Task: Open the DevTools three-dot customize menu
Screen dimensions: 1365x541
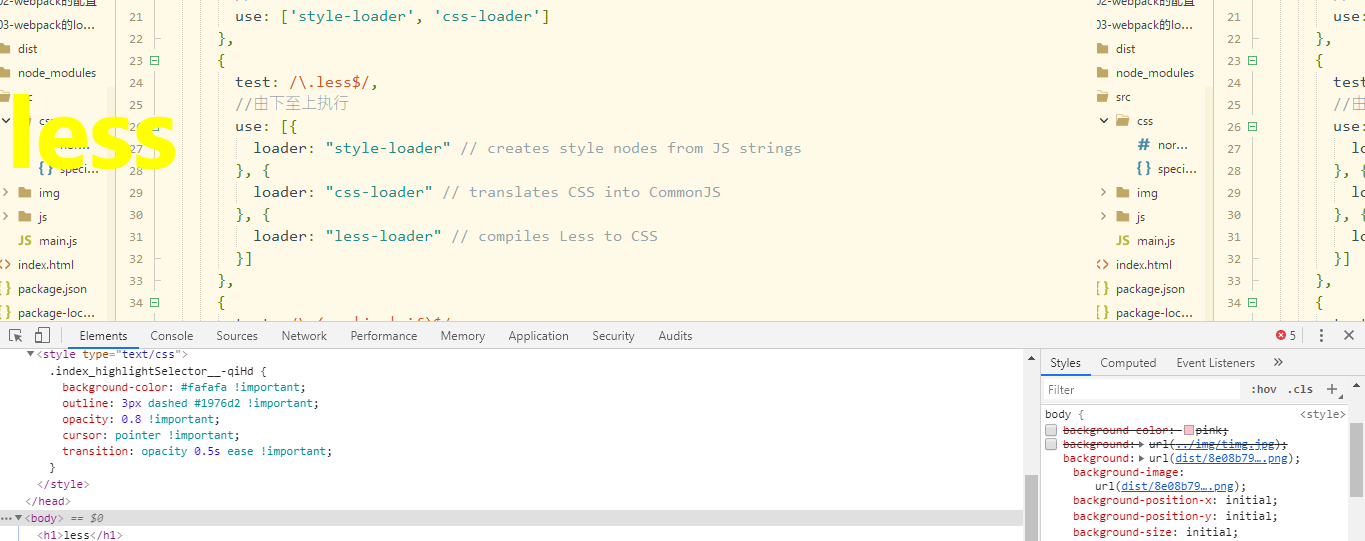Action: tap(1321, 336)
